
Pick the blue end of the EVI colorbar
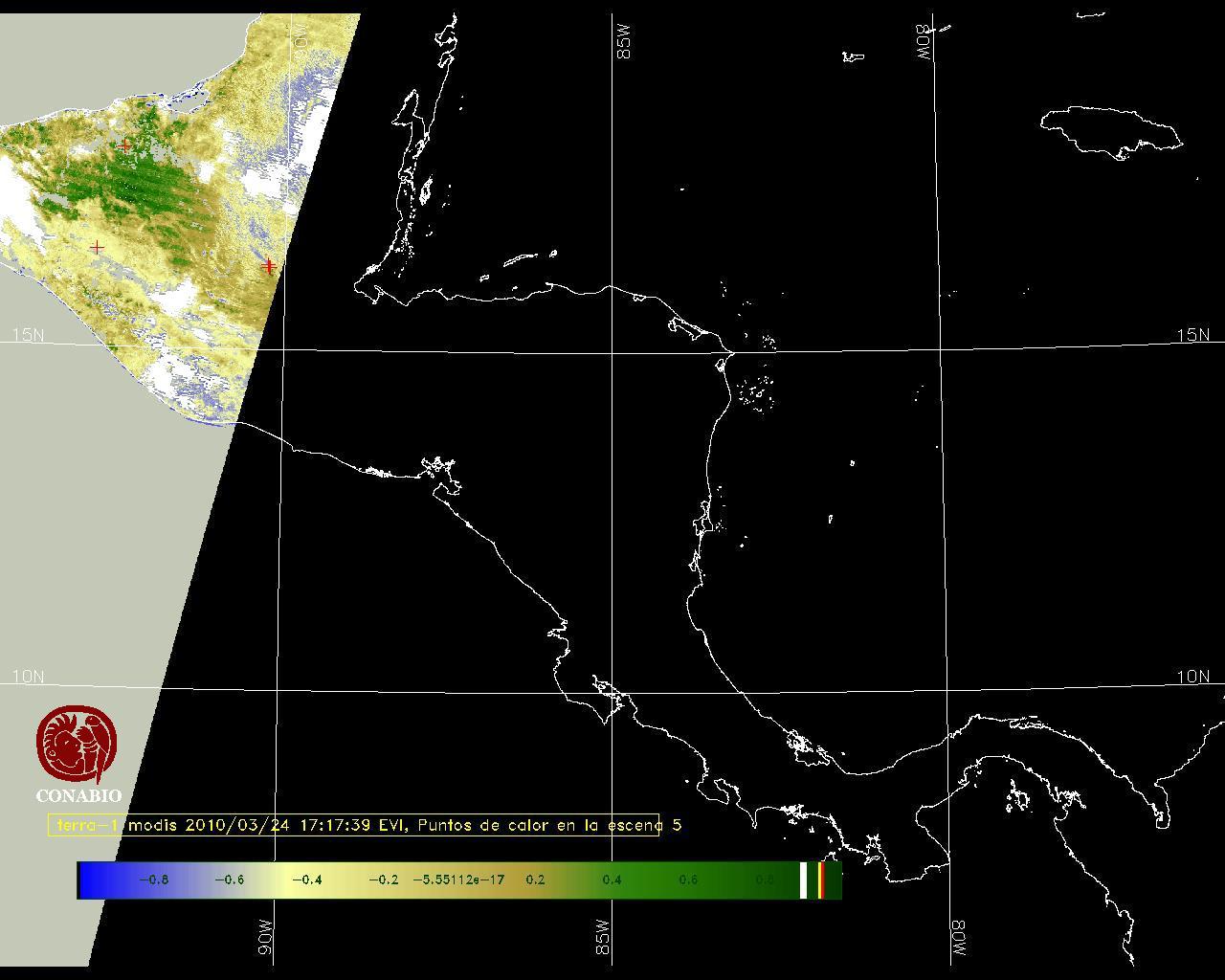tap(91, 880)
